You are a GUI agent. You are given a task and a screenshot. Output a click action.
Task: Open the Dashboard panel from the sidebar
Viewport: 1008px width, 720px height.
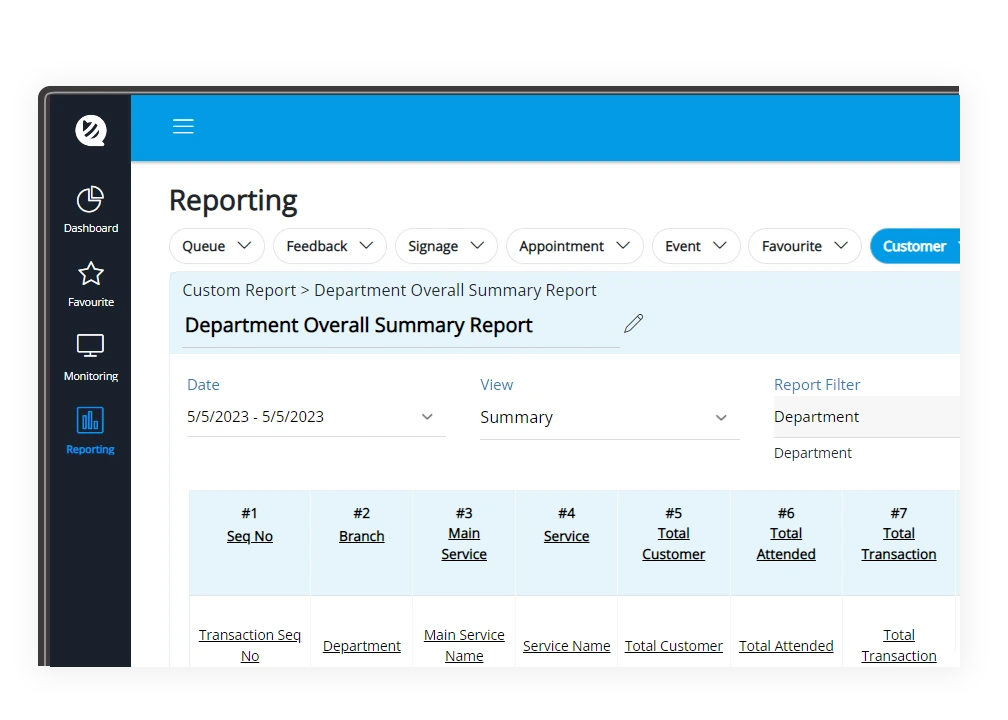click(x=90, y=208)
